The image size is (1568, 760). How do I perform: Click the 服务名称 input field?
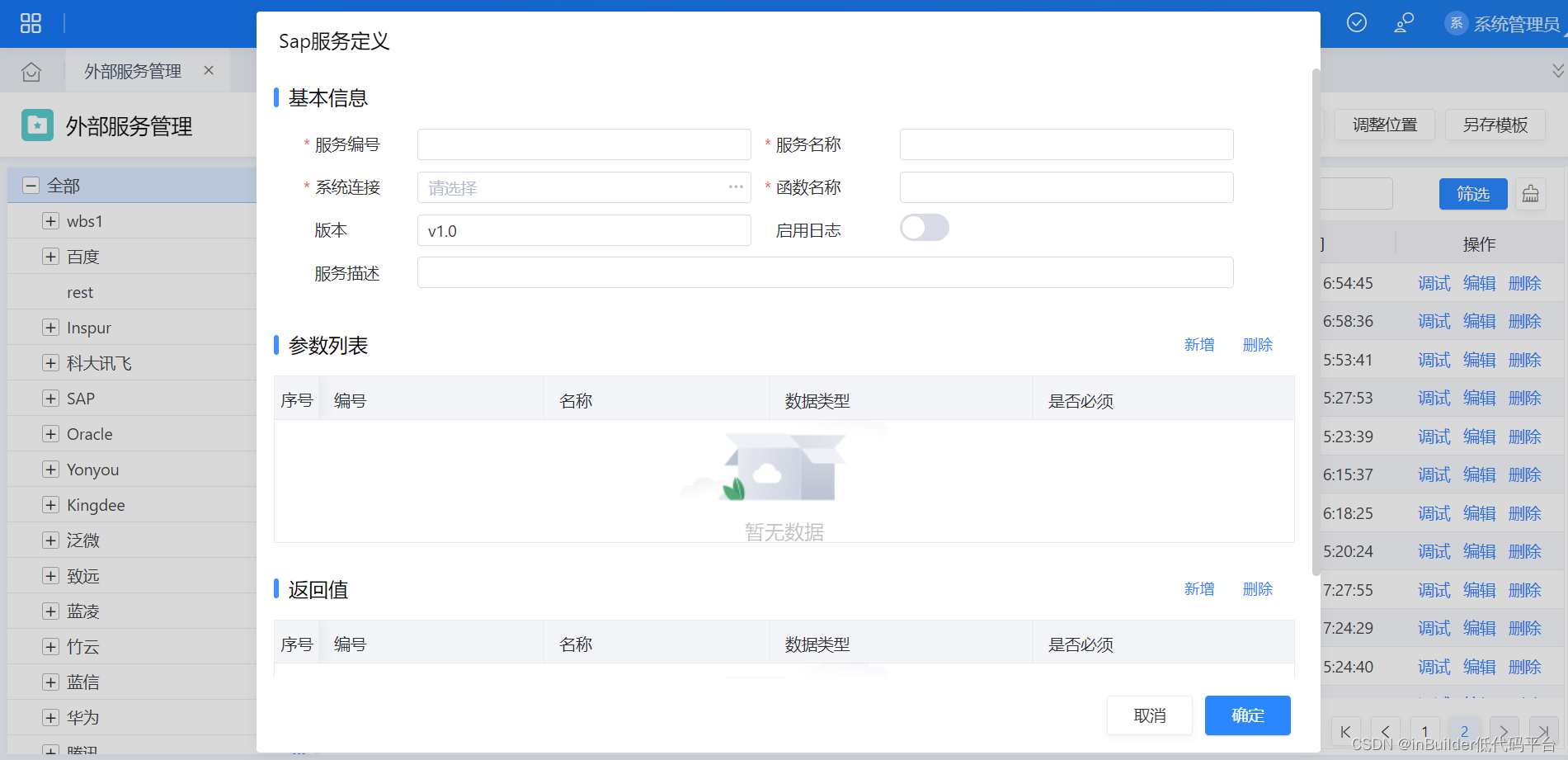coord(1067,144)
